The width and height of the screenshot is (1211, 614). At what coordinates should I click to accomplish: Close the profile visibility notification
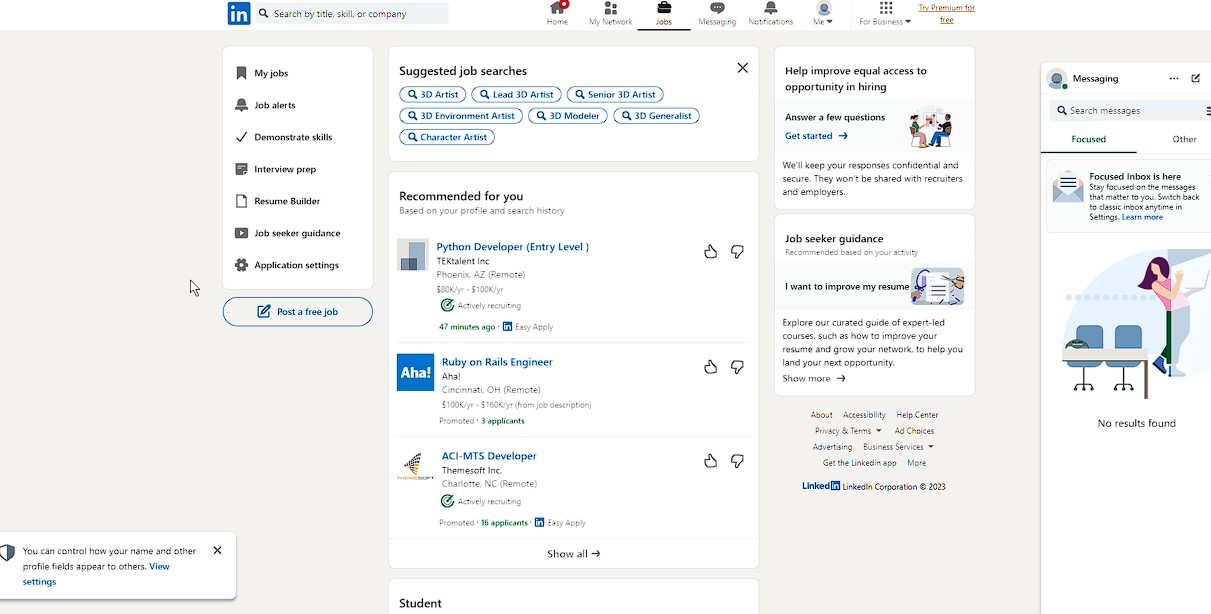tap(217, 550)
